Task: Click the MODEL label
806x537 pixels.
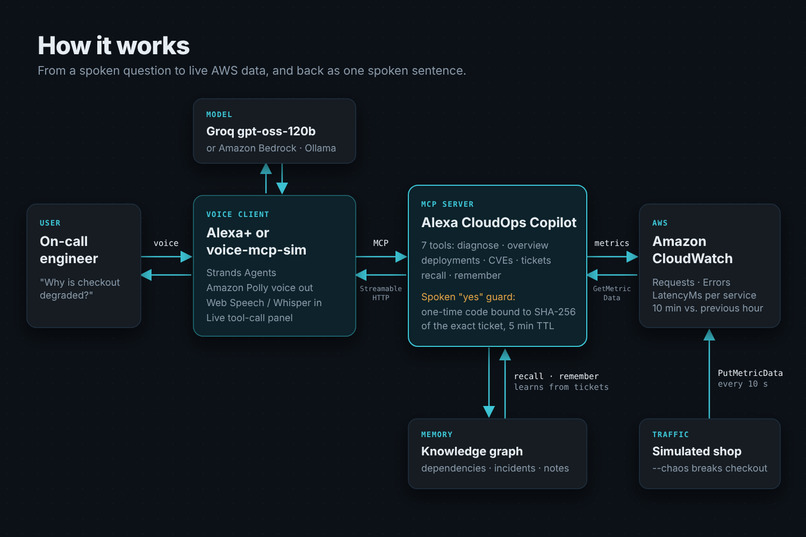Action: tap(219, 115)
